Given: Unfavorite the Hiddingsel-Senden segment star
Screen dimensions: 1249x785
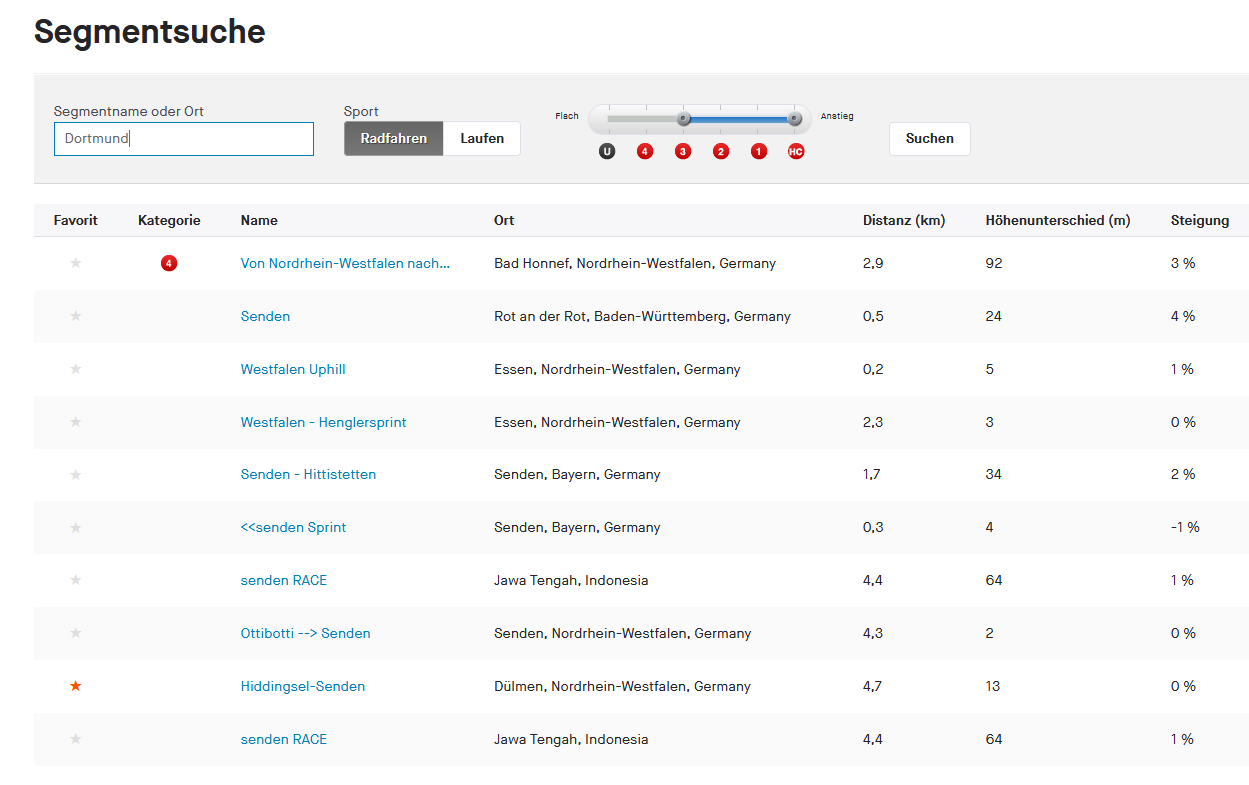Looking at the screenshot, I should pyautogui.click(x=76, y=686).
